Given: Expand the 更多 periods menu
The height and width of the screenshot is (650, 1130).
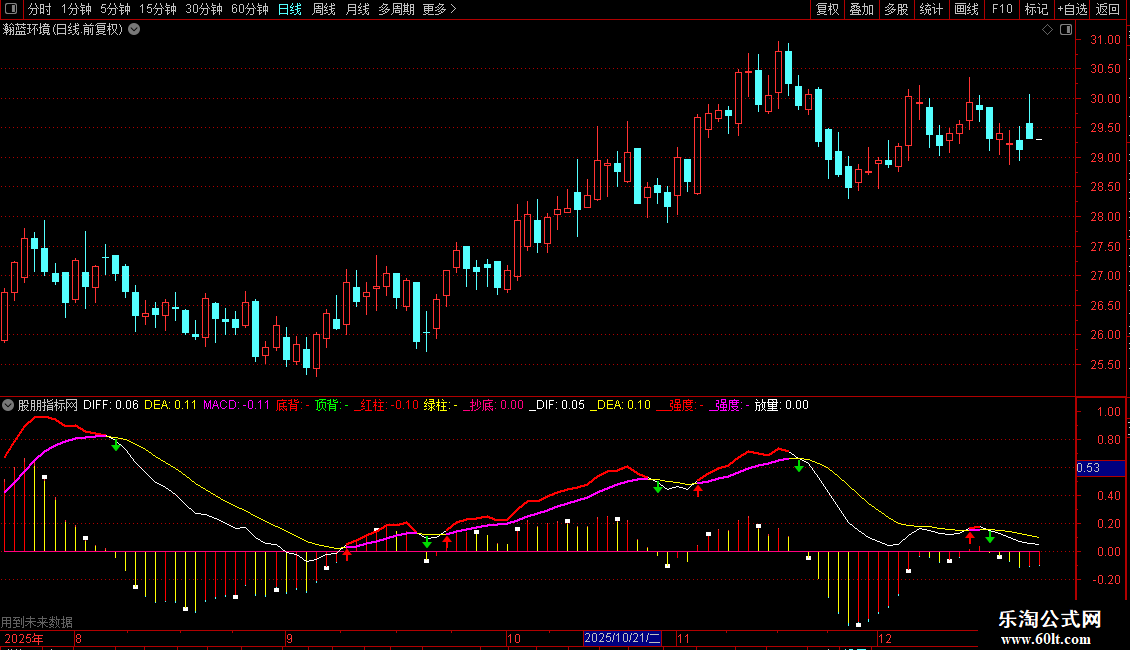Looking at the screenshot, I should pos(440,9).
